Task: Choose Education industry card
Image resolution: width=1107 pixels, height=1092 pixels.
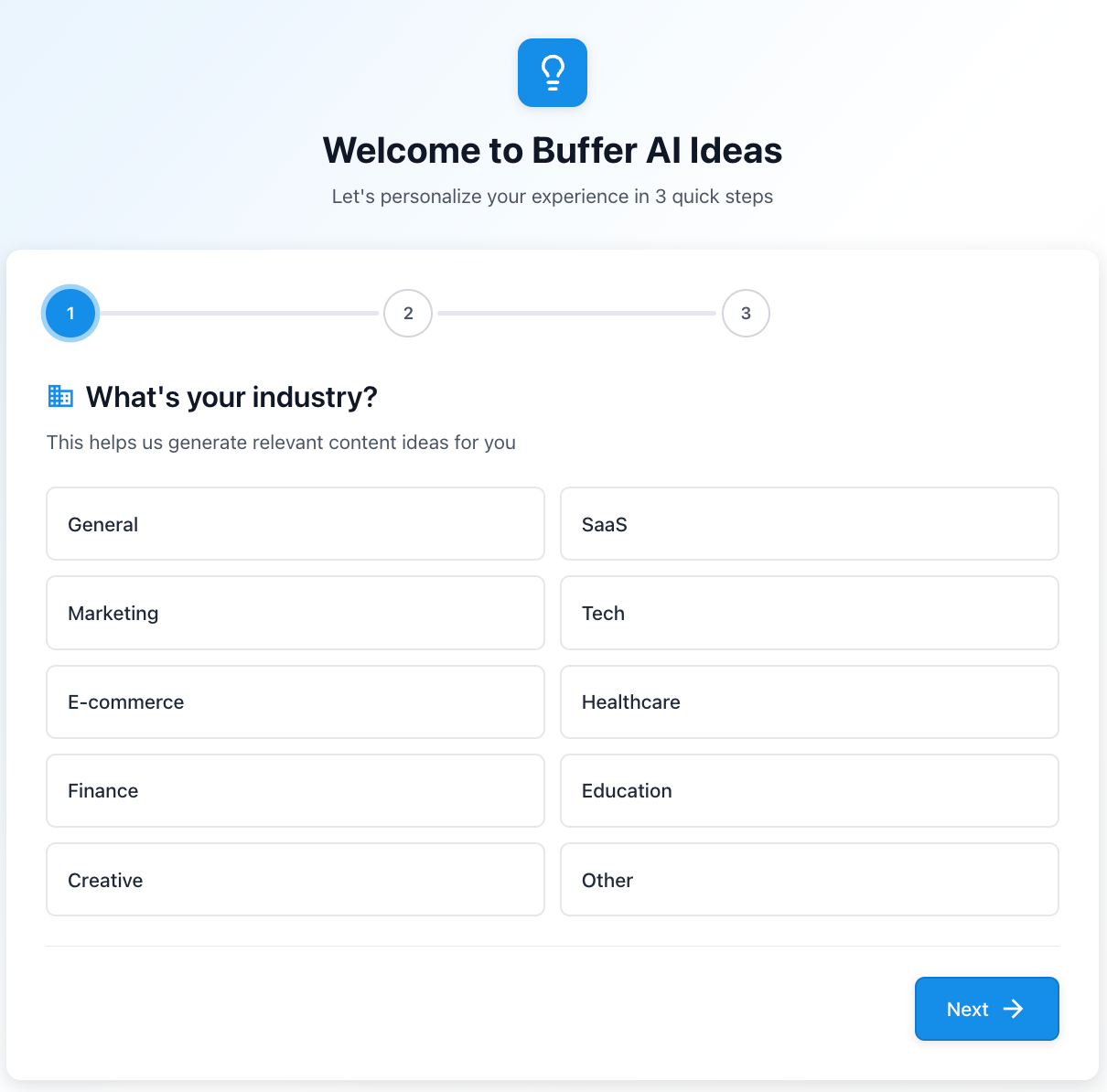Action: coord(810,790)
